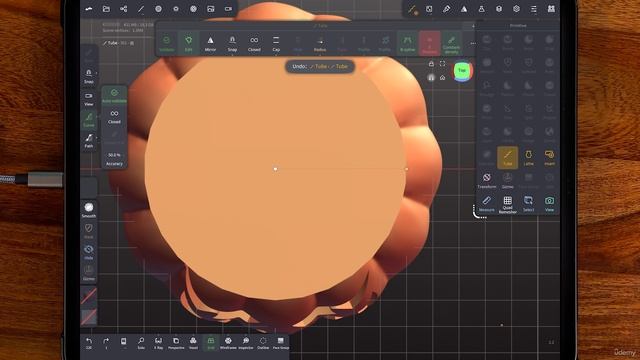The height and width of the screenshot is (360, 640).
Task: Select Curve stroke mode
Action: [x=89, y=120]
